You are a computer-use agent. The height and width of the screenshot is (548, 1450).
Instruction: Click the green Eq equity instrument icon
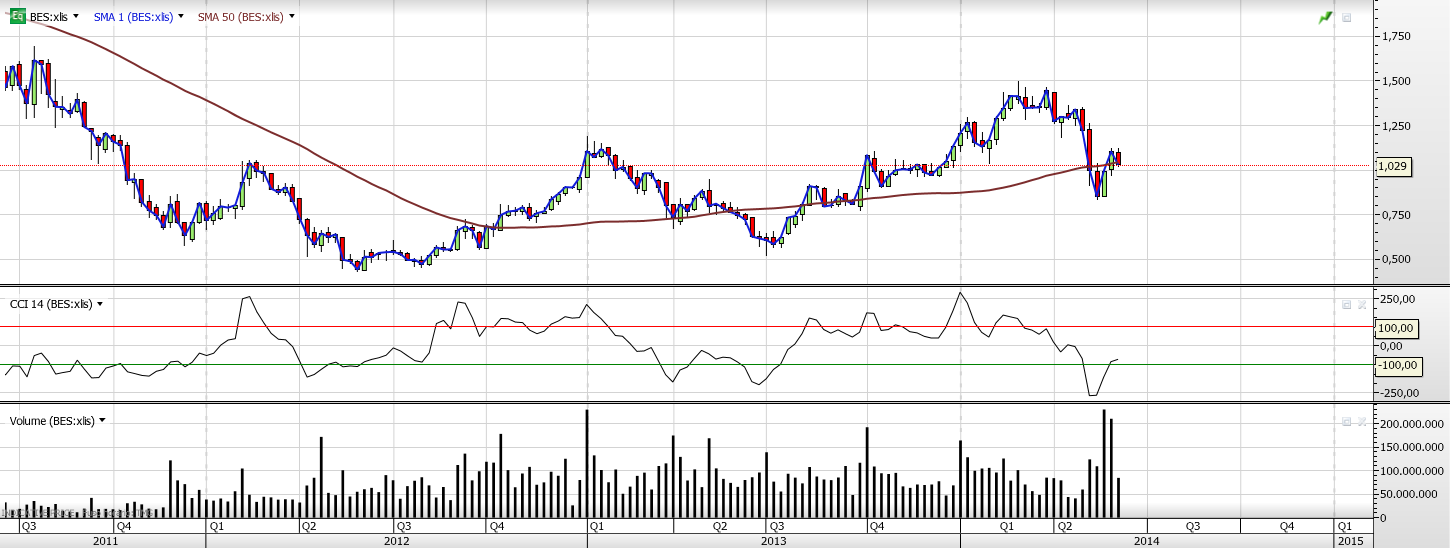[18, 16]
